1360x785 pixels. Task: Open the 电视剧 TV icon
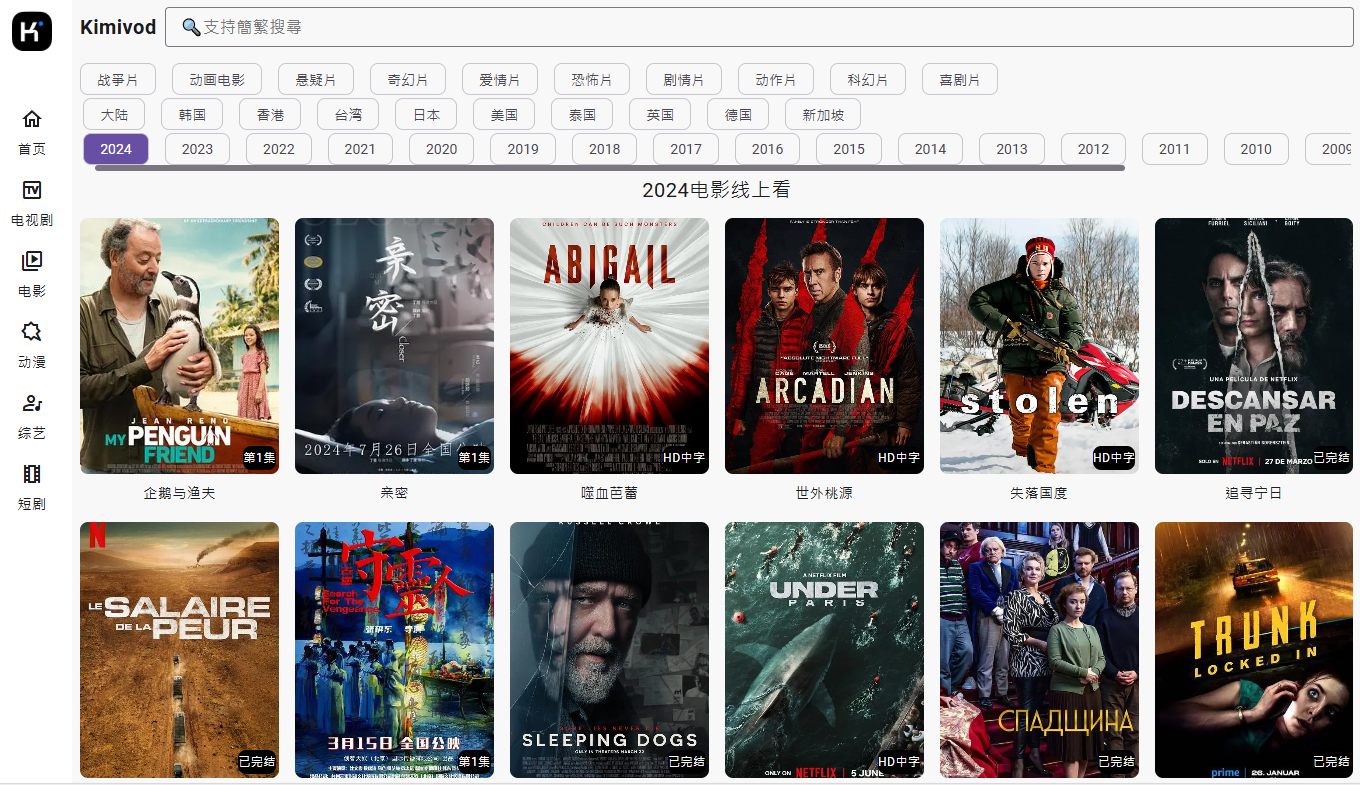tap(32, 190)
